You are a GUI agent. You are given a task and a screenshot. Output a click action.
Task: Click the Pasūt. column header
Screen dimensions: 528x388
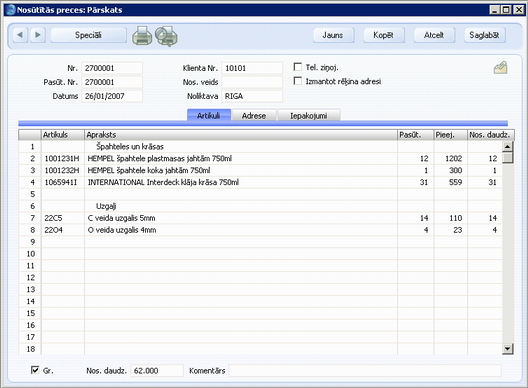click(416, 135)
